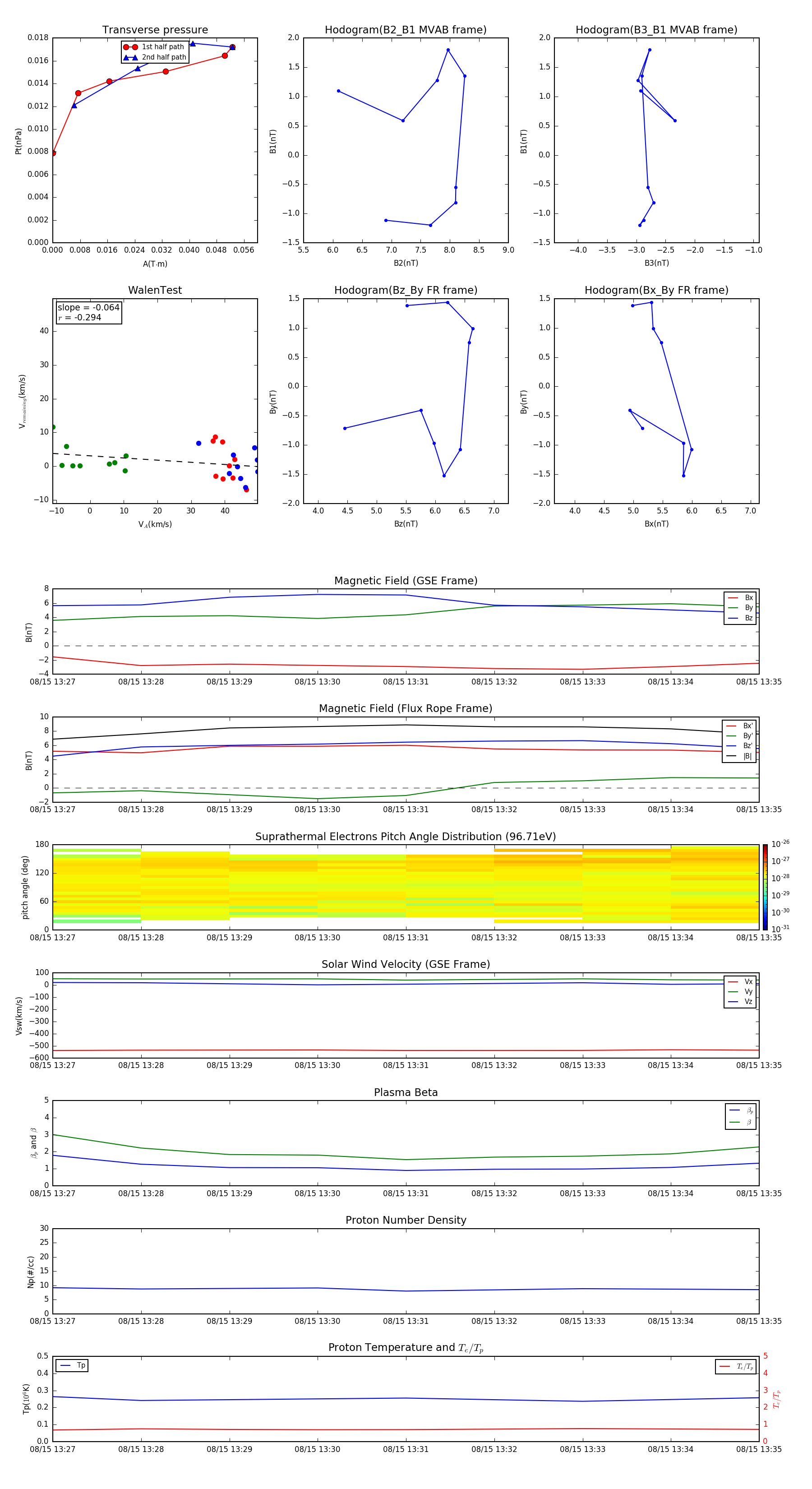812x1489 pixels.
Task: Click the 'Bx(nT)' x-axis label
Action: click(656, 524)
